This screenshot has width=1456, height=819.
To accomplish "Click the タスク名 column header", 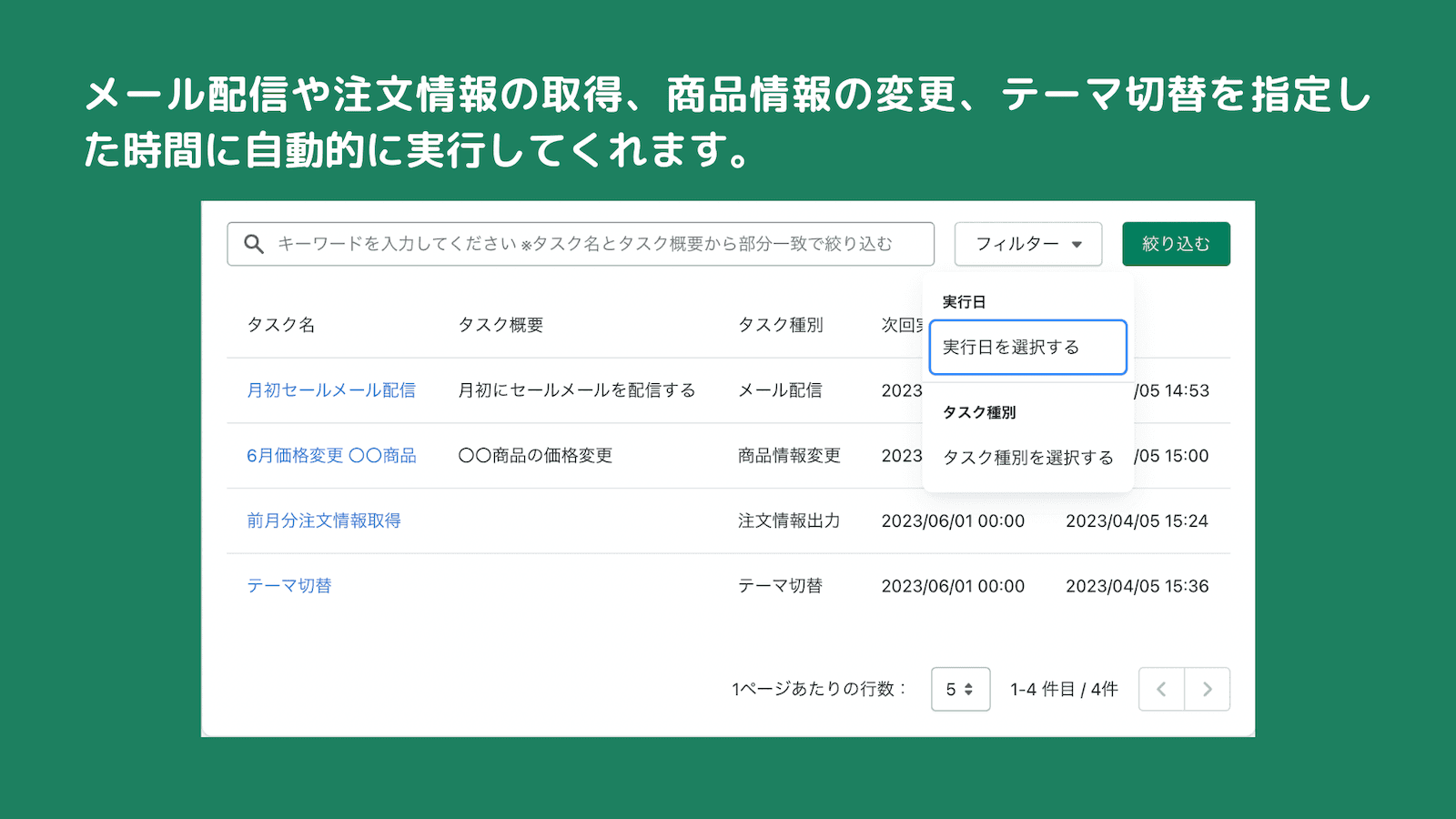I will (280, 324).
